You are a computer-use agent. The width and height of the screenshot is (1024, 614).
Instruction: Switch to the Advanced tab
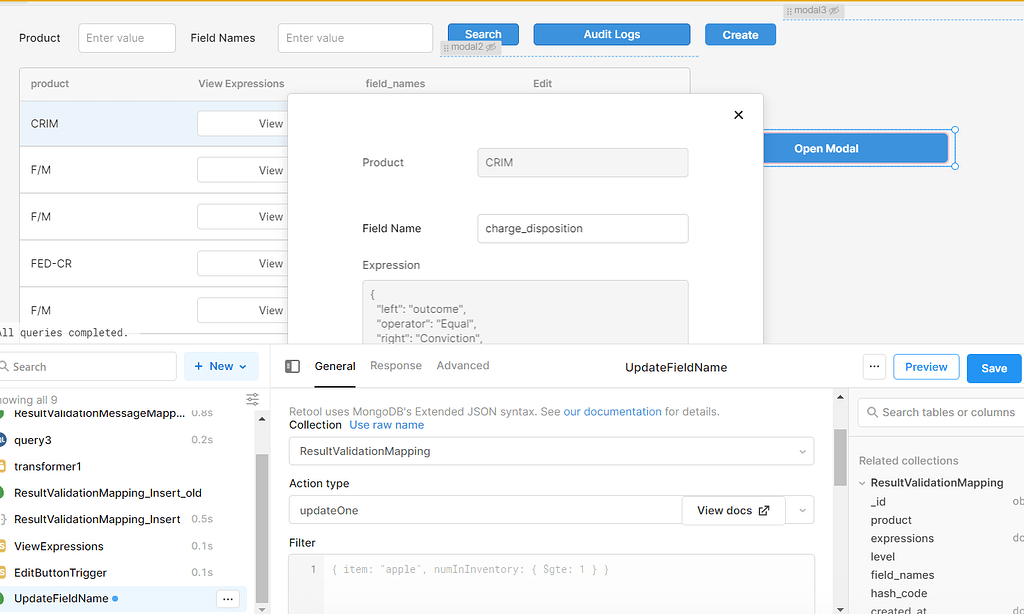tap(463, 366)
